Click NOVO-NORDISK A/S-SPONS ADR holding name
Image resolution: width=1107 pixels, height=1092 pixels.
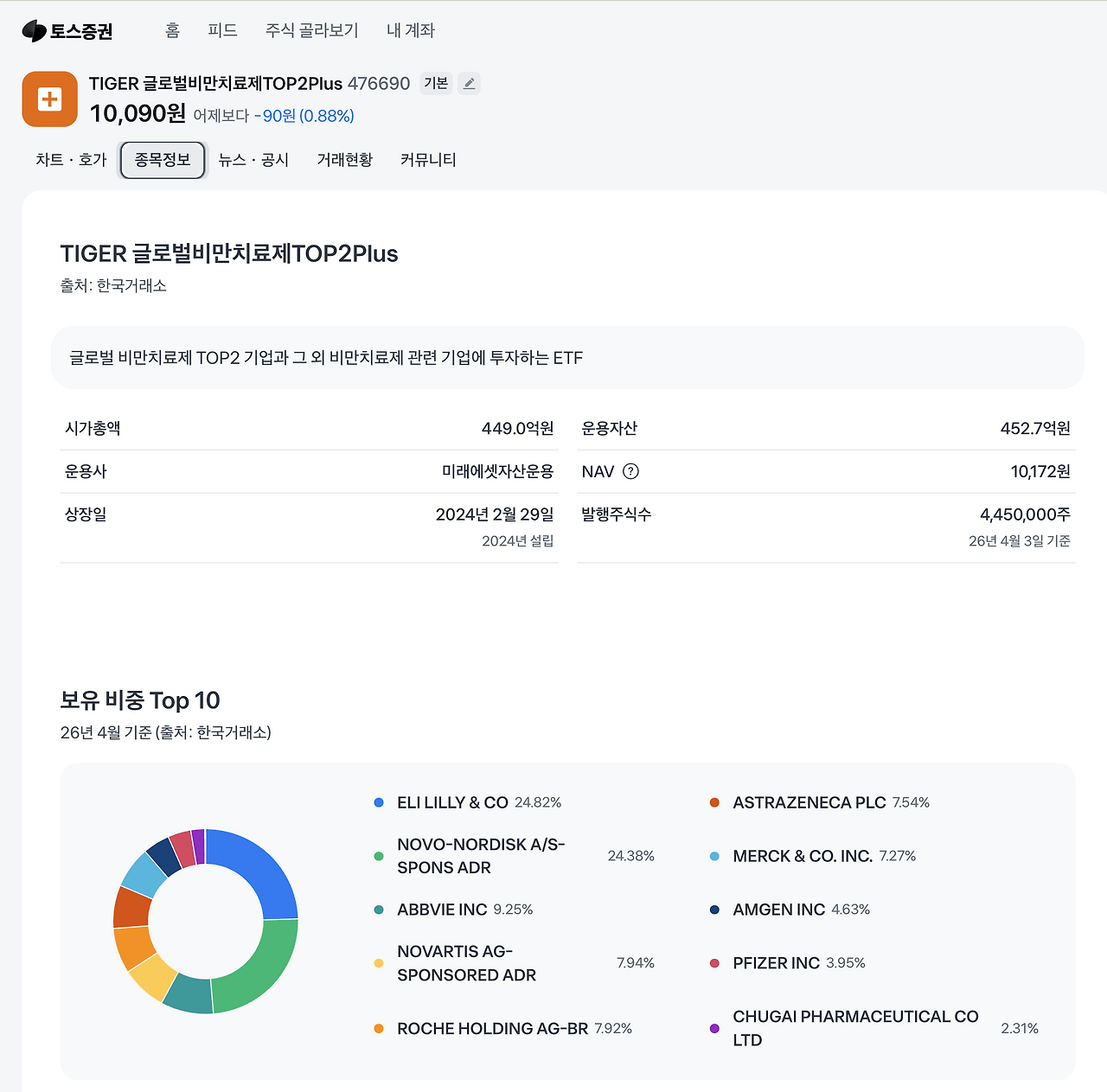pyautogui.click(x=481, y=856)
